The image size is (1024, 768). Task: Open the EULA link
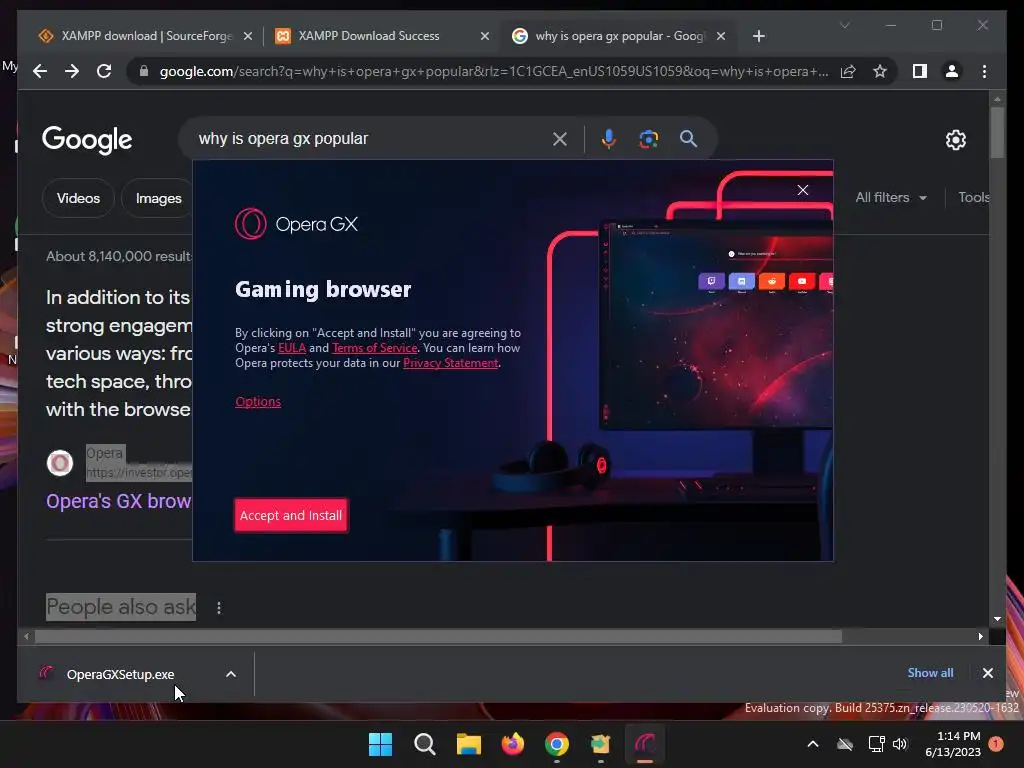click(292, 348)
